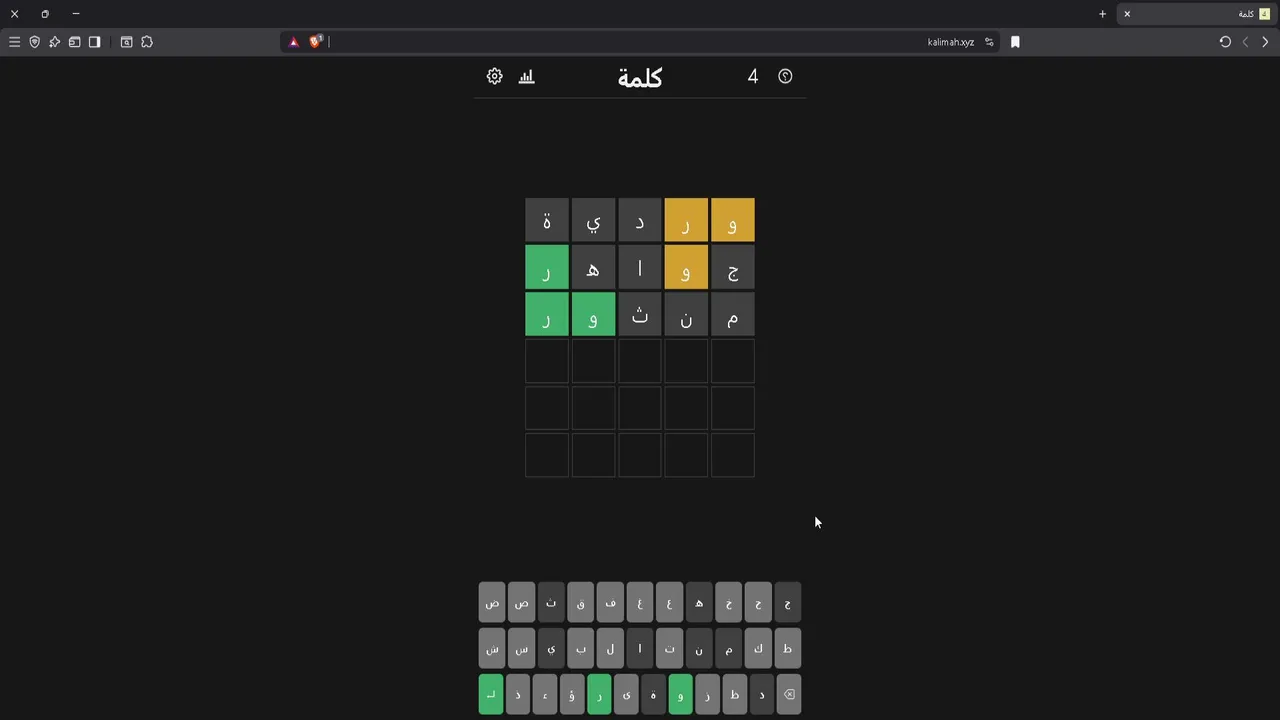The height and width of the screenshot is (720, 1280).
Task: Show the statistics bar chart
Action: (527, 76)
